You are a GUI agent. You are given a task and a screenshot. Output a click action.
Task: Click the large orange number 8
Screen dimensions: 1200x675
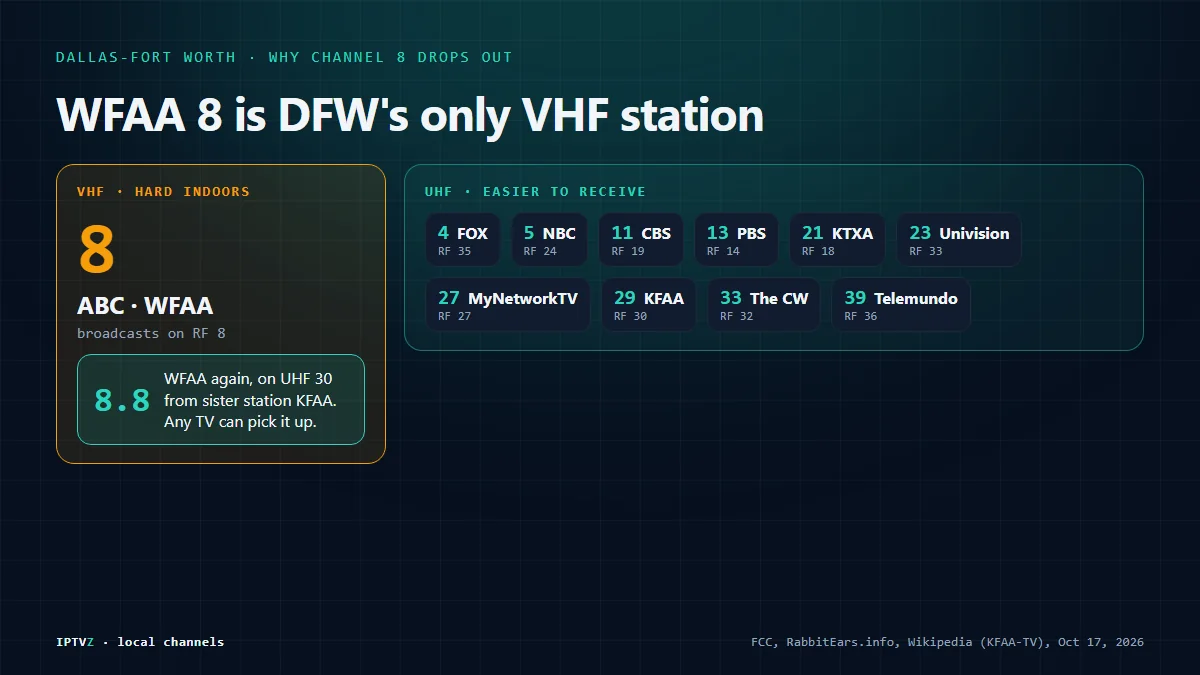97,249
